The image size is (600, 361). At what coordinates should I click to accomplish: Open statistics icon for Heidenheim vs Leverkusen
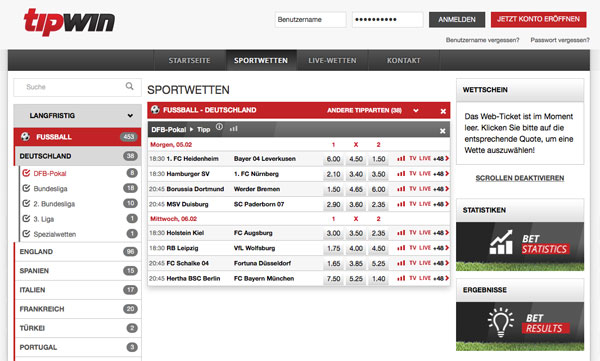pyautogui.click(x=401, y=158)
